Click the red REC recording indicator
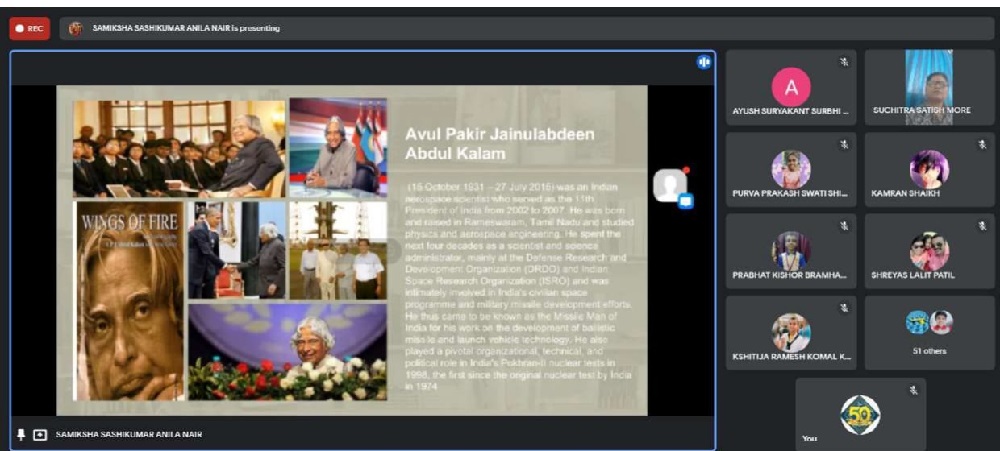Screen dimensions: 1000x451 29,28
